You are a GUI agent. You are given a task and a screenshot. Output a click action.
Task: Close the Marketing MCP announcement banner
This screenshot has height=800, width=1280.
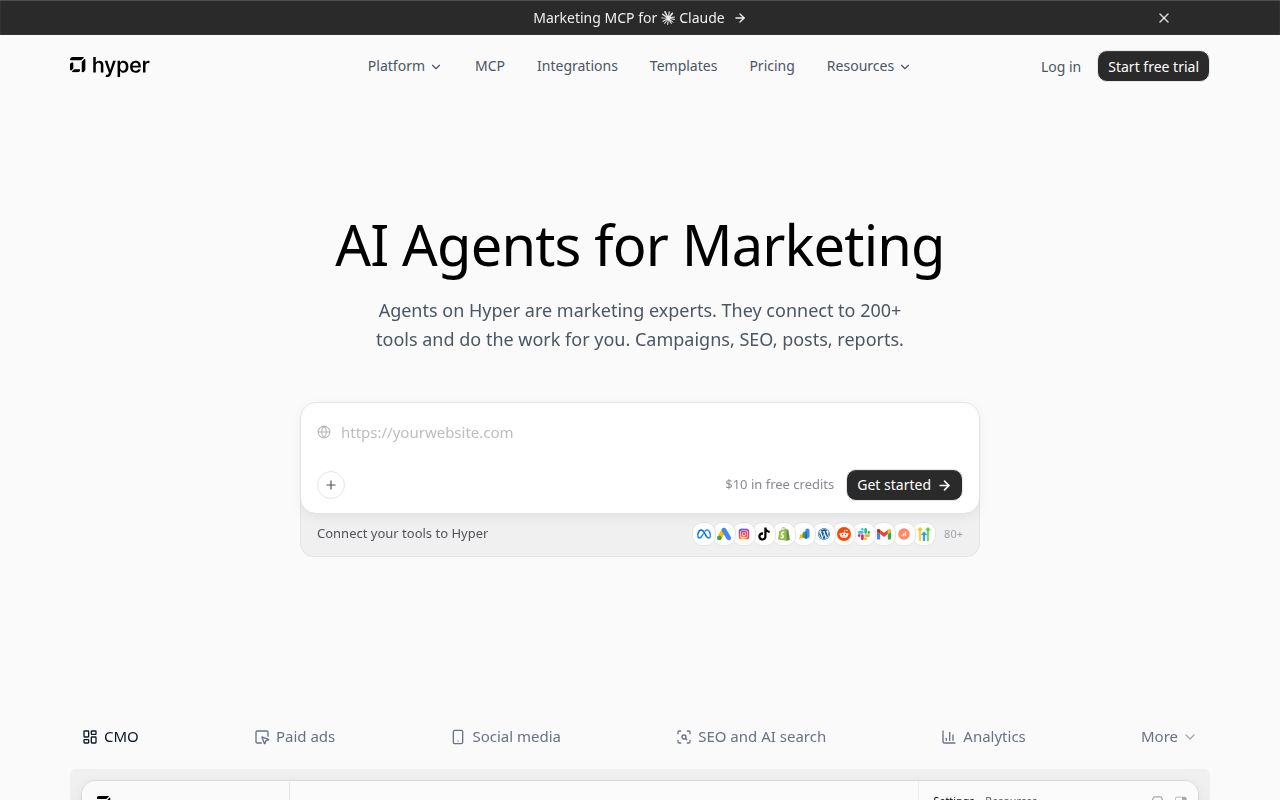click(1164, 18)
